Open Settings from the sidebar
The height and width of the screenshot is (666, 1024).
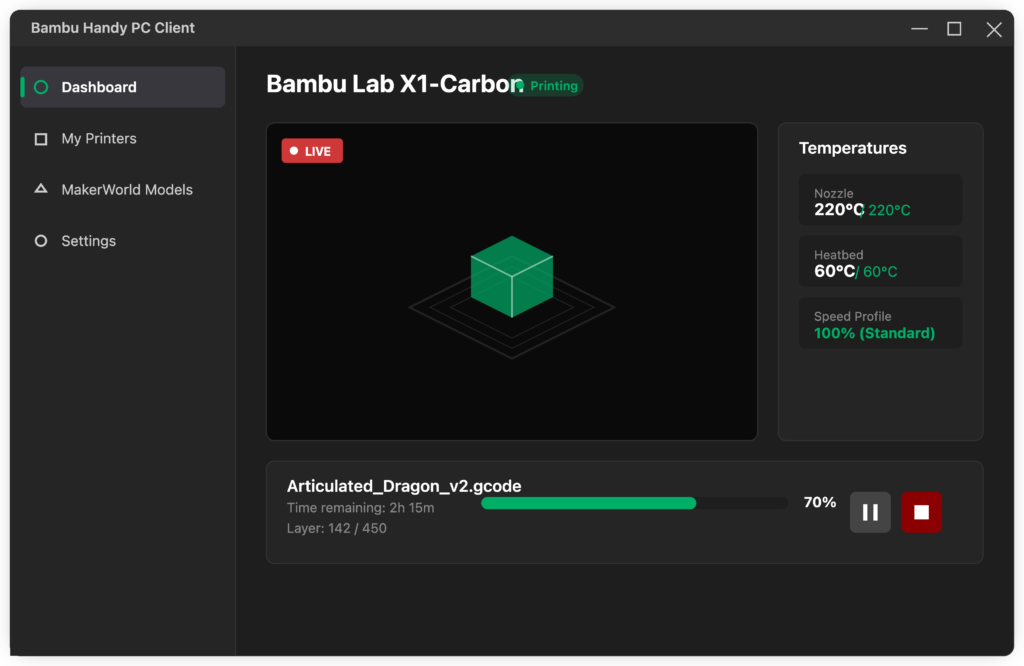tap(123, 241)
